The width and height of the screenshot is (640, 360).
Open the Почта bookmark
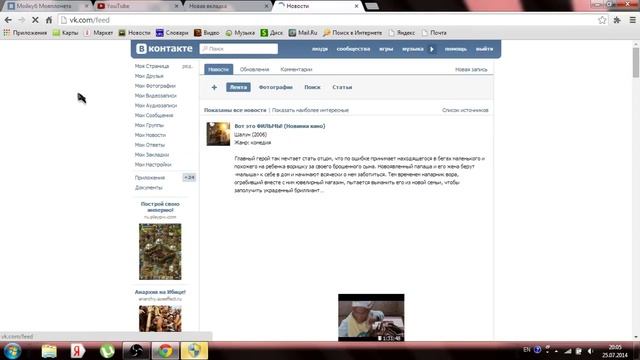pyautogui.click(x=434, y=33)
